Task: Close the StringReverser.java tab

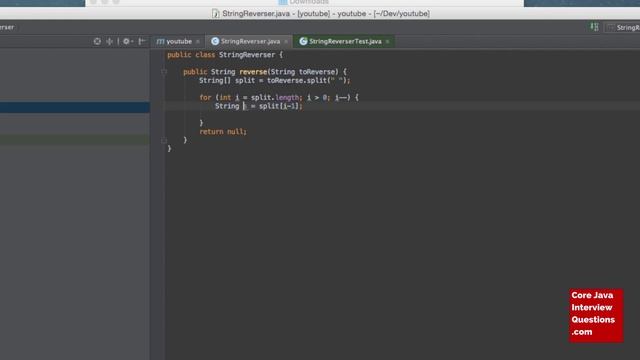Action: tap(286, 42)
